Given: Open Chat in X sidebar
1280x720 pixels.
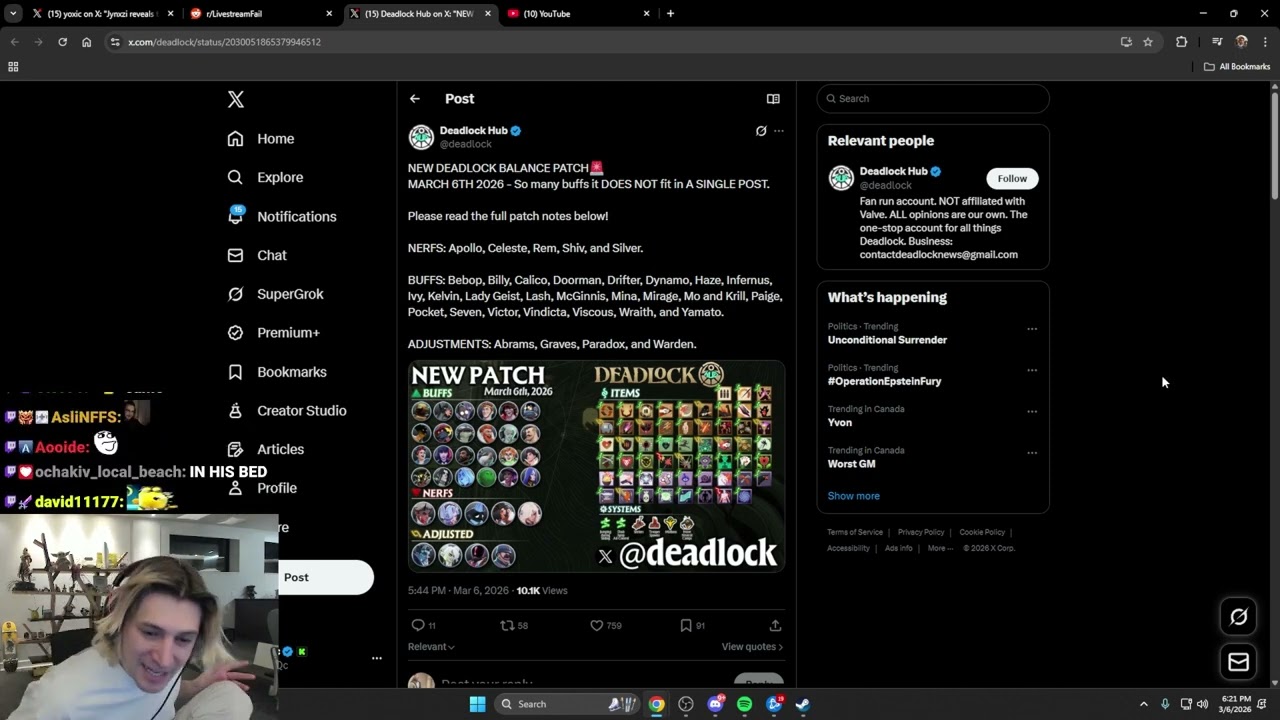Looking at the screenshot, I should [x=257, y=256].
